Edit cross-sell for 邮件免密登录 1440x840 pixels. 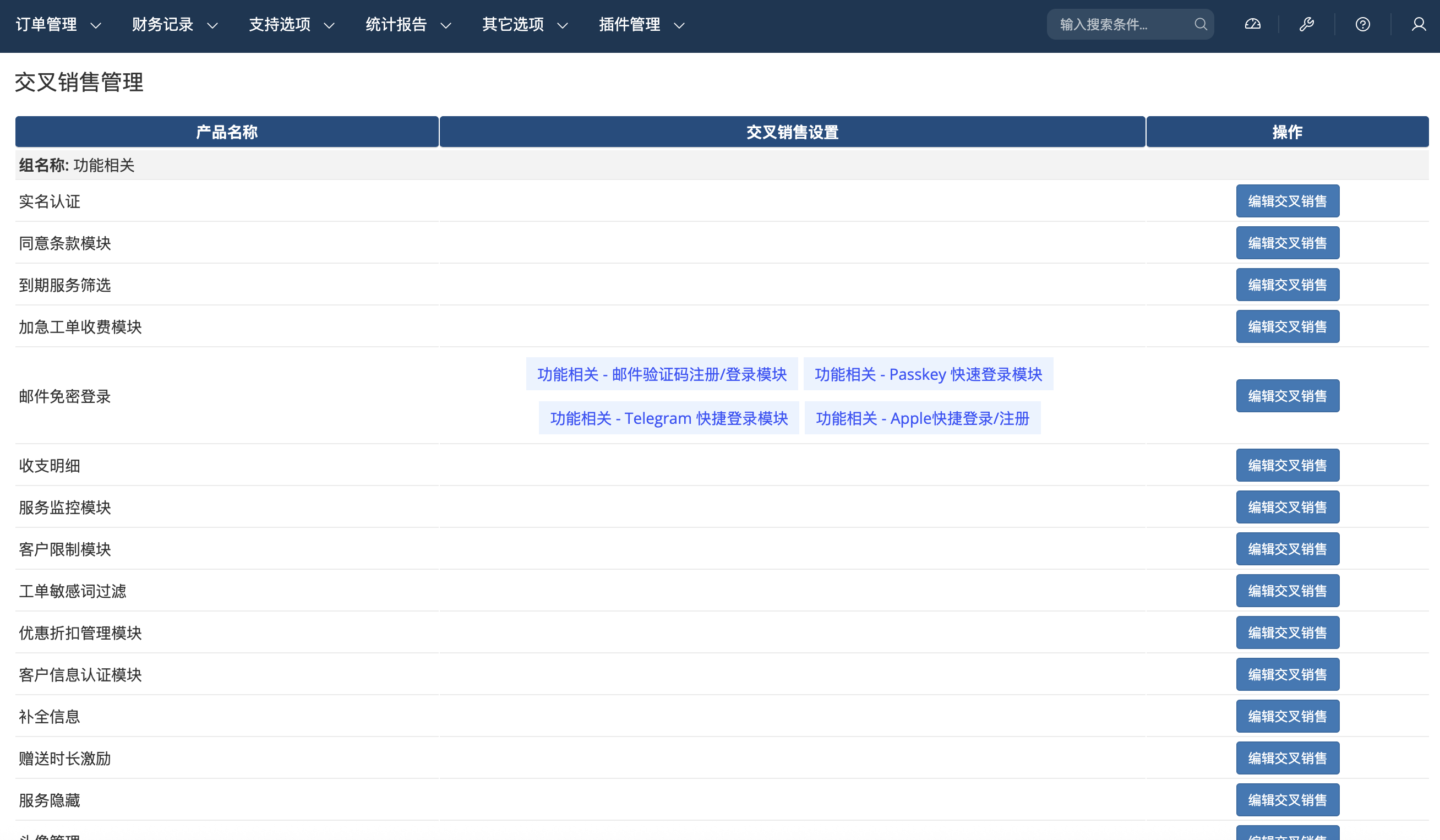[1287, 396]
